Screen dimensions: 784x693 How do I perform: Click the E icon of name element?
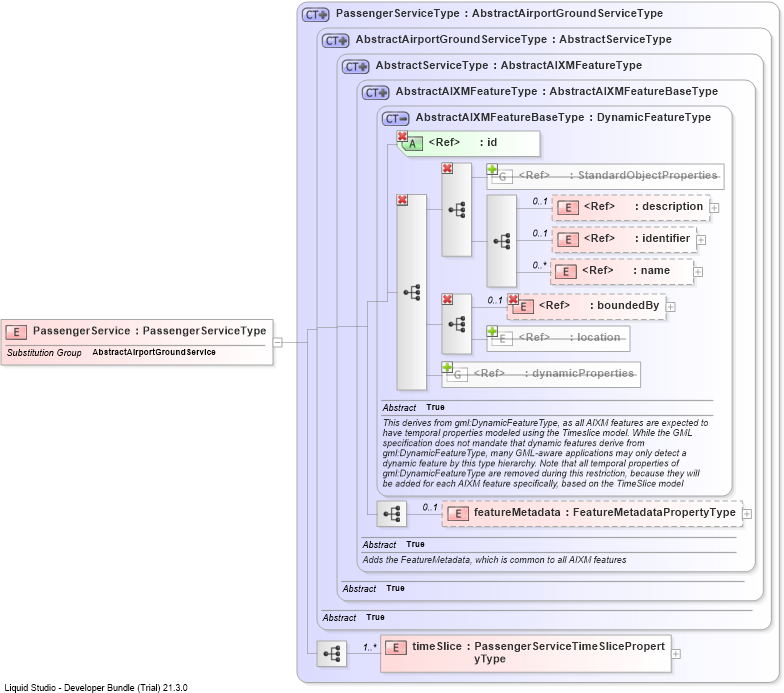(566, 272)
